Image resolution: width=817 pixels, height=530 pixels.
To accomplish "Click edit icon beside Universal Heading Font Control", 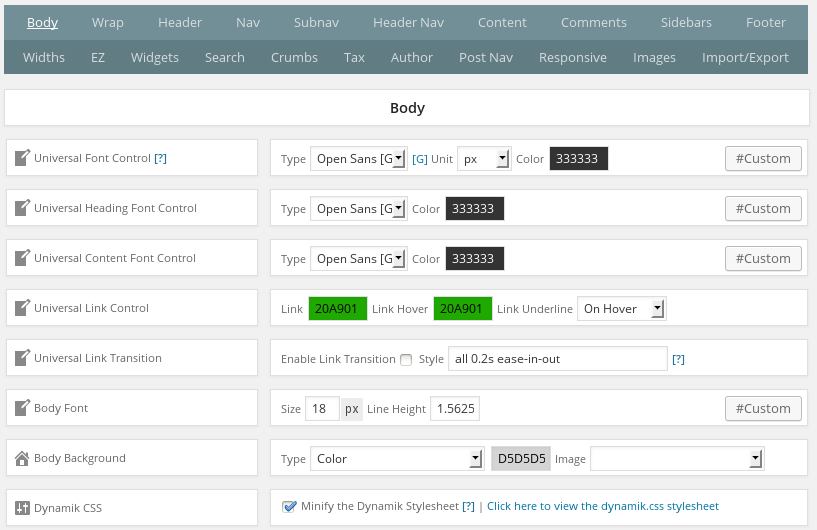I will coord(22,208).
